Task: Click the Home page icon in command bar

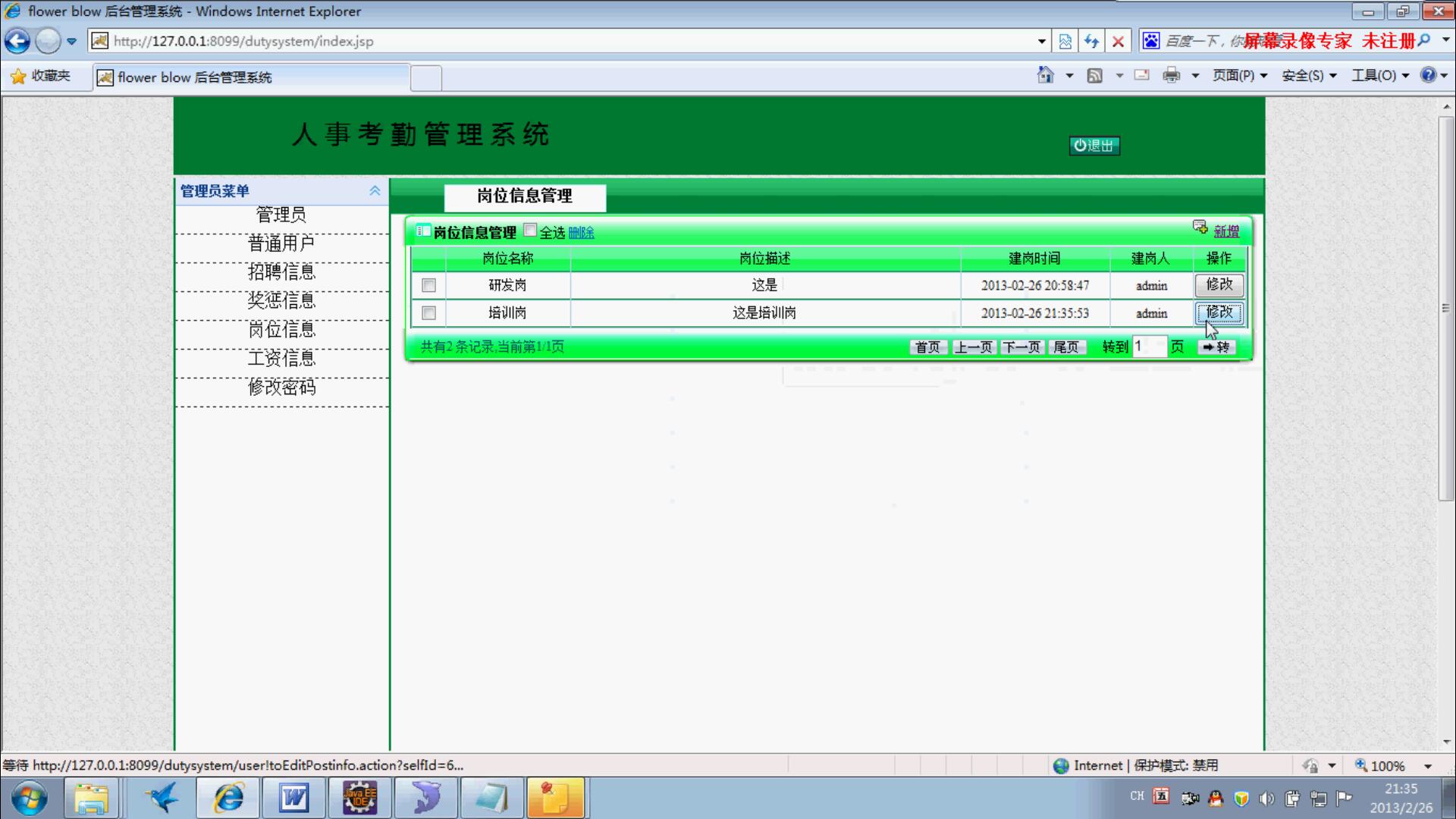Action: tap(1046, 75)
